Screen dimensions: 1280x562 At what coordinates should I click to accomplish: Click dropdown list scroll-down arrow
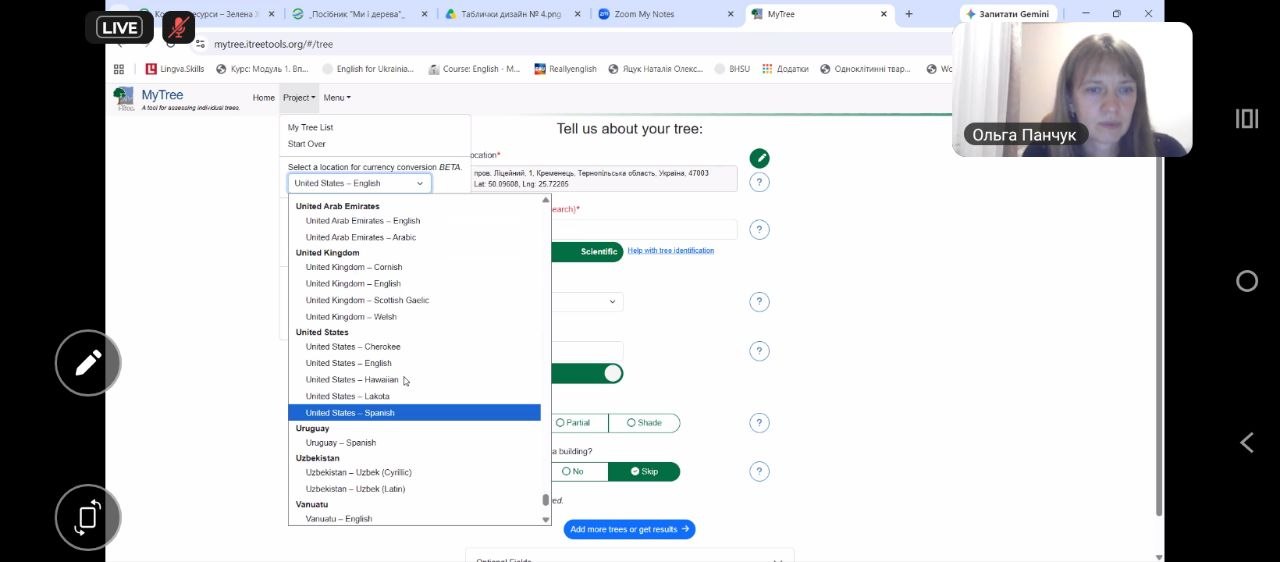546,520
